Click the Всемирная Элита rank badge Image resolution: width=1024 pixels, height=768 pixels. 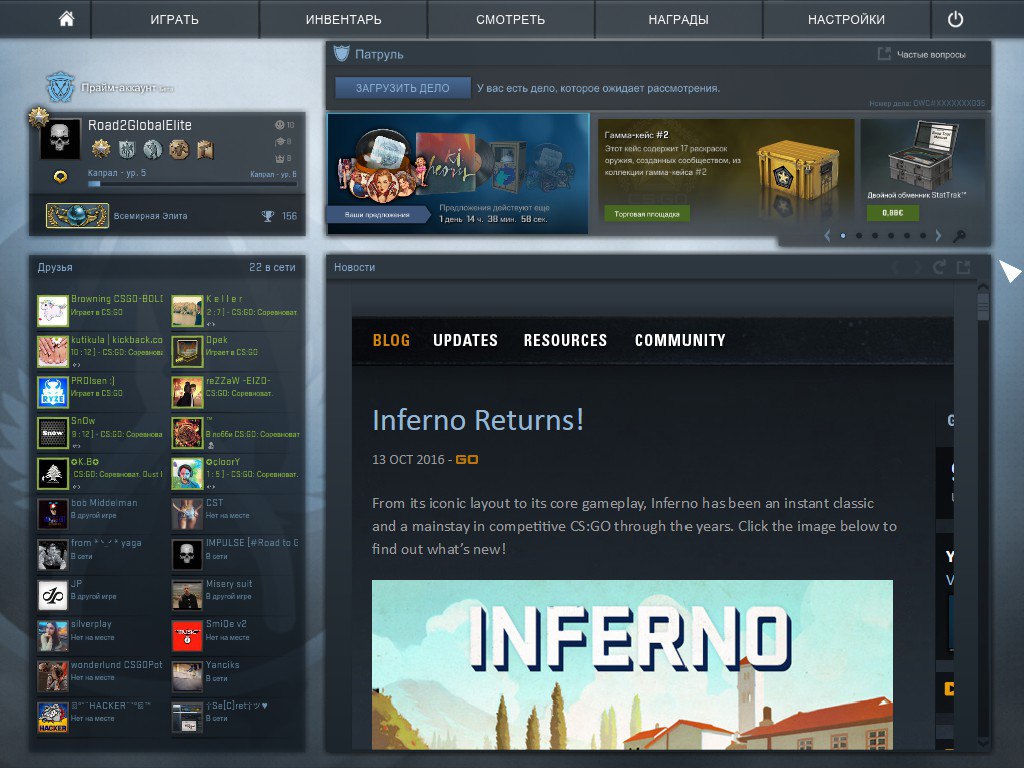click(x=77, y=216)
